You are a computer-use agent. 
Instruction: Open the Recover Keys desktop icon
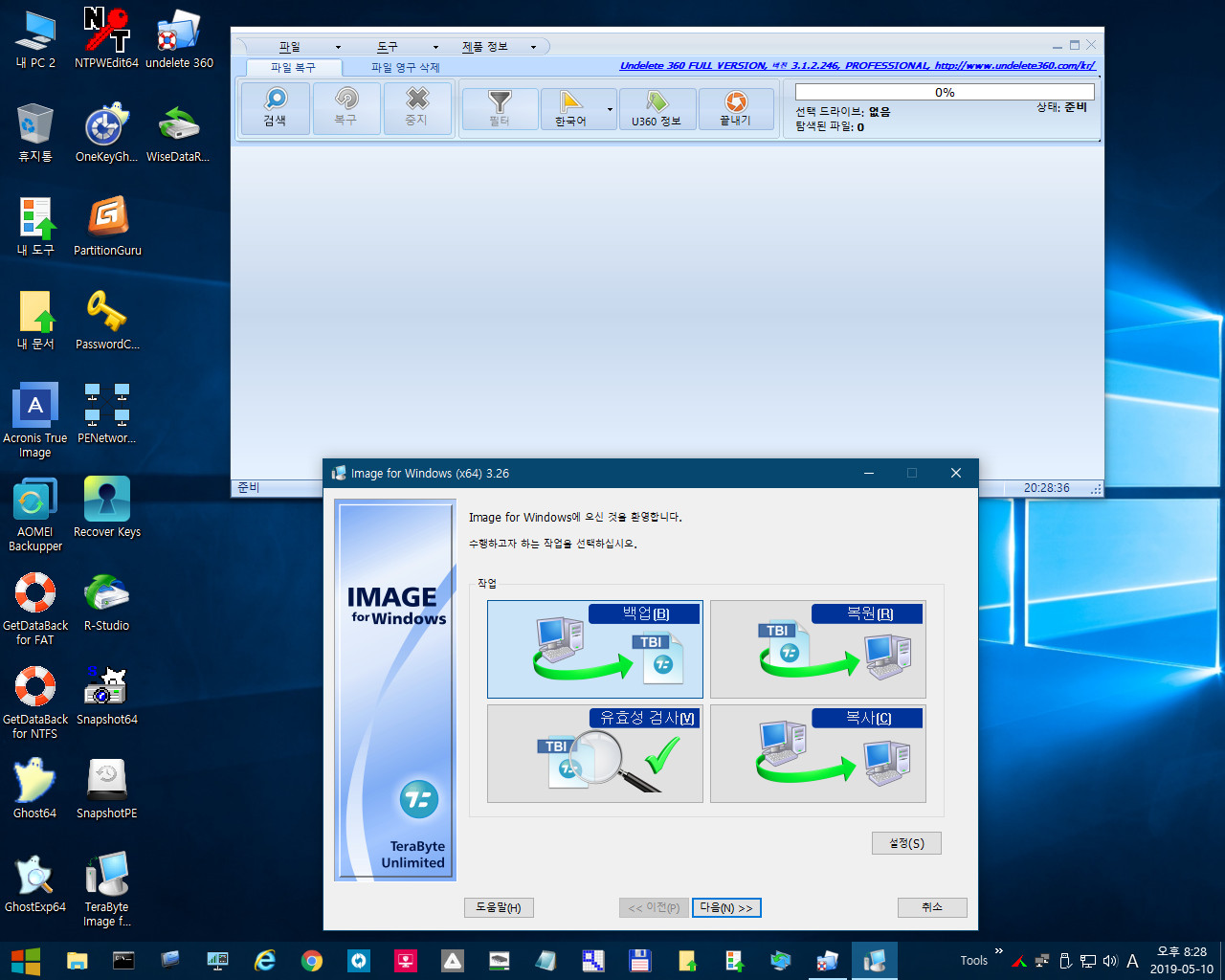pyautogui.click(x=107, y=507)
